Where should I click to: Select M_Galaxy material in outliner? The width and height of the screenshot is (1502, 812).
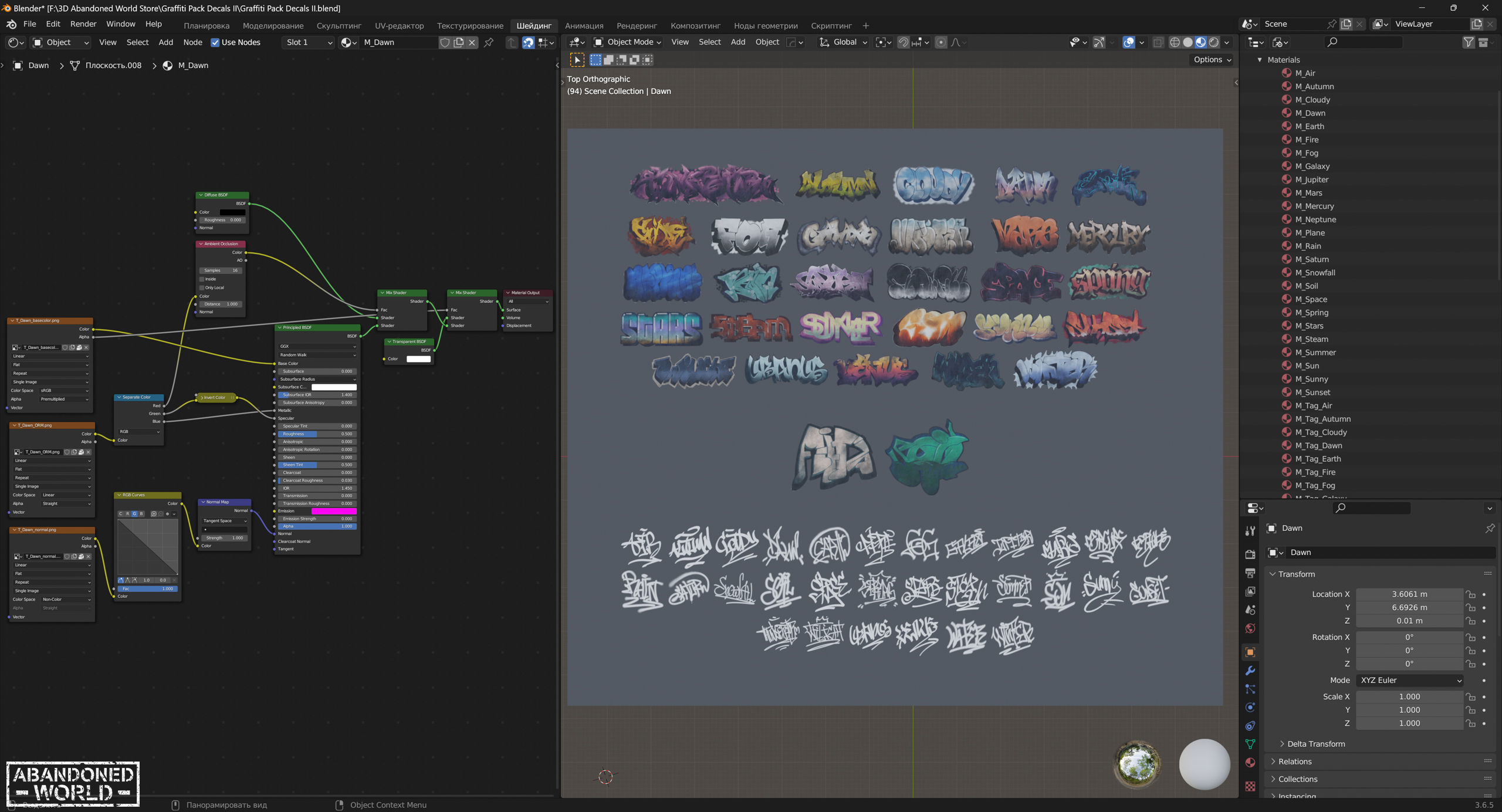[x=1312, y=166]
